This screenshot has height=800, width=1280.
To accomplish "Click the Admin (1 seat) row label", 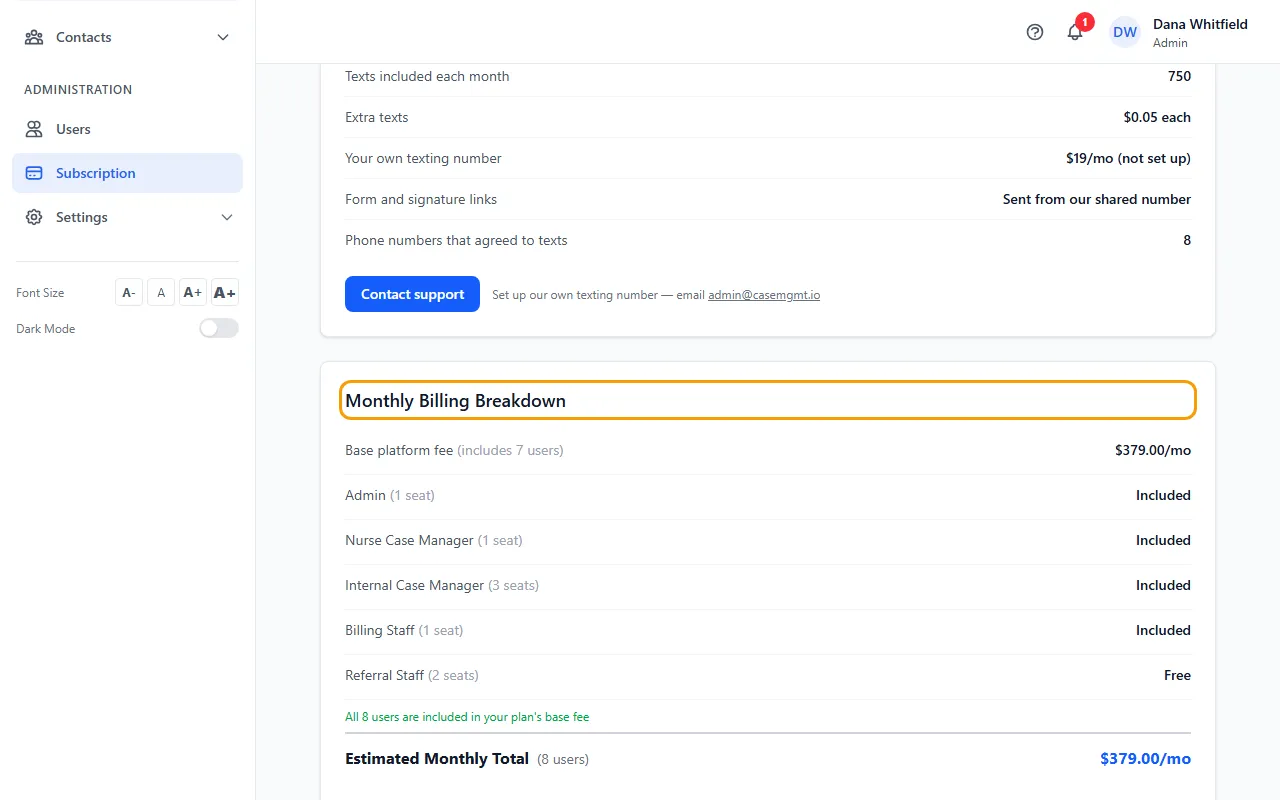I will click(x=390, y=495).
